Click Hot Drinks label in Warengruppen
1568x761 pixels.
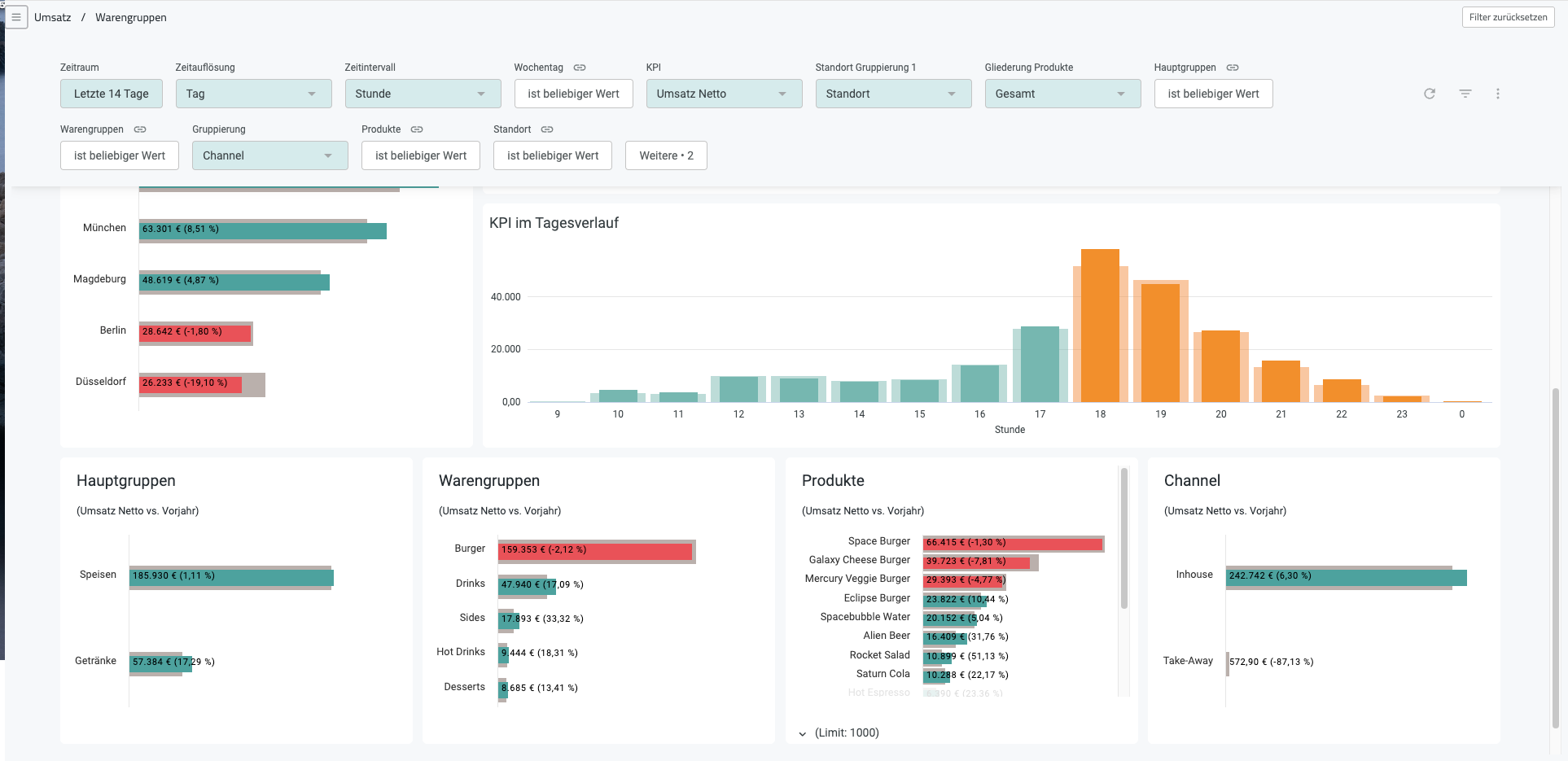click(461, 652)
